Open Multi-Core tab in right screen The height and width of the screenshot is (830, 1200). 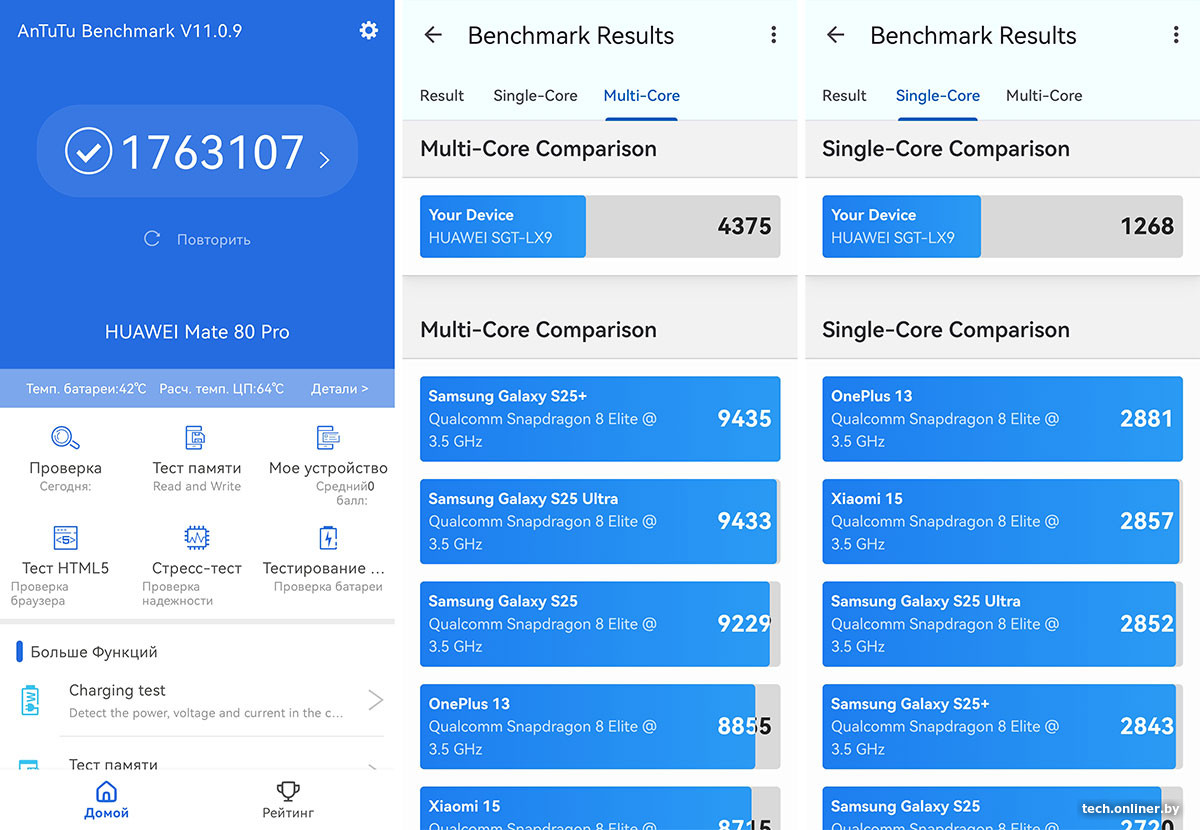1044,96
